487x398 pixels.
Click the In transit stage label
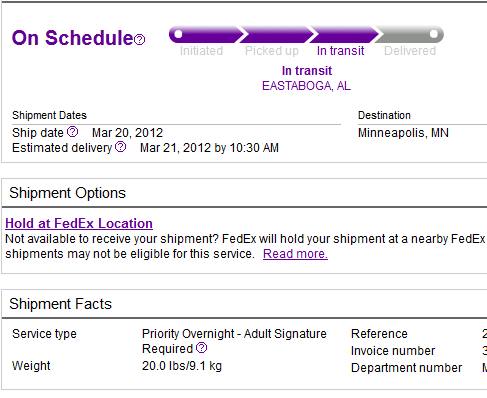click(x=340, y=51)
